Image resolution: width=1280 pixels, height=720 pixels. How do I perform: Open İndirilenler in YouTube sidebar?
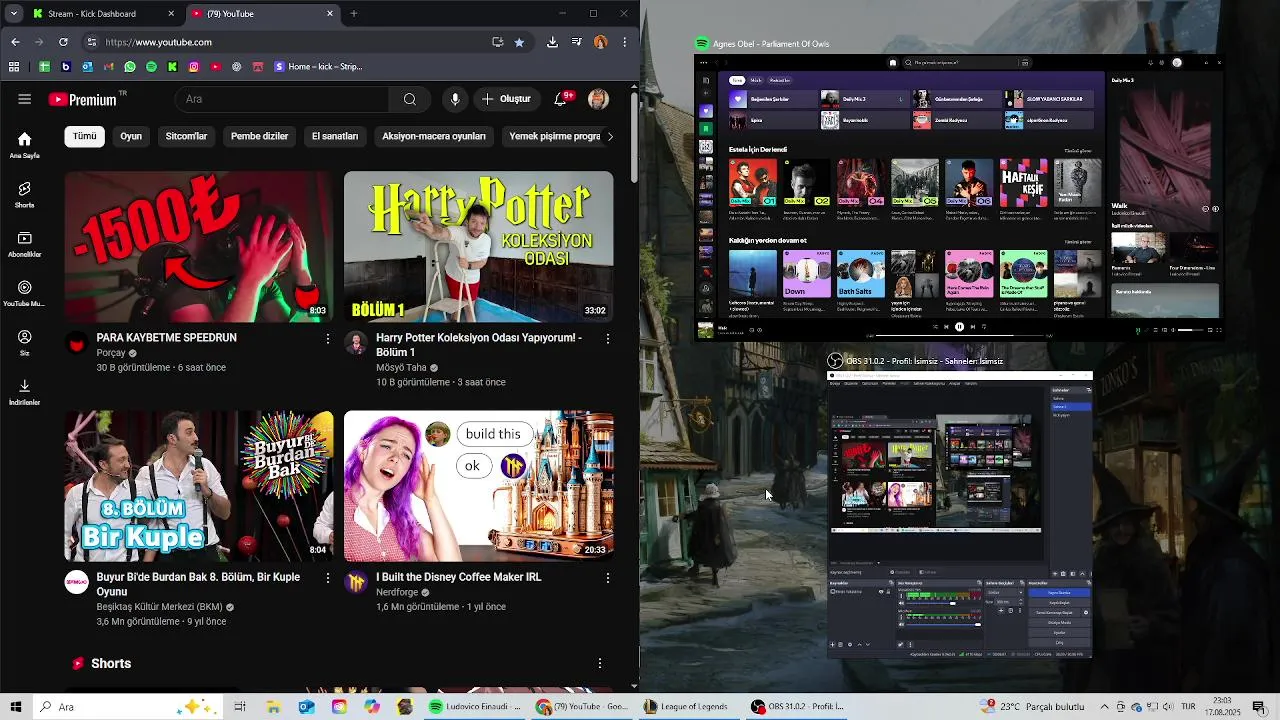pyautogui.click(x=25, y=393)
